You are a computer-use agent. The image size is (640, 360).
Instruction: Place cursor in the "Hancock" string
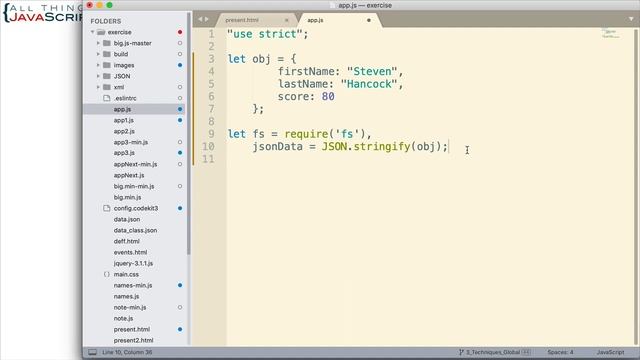coord(369,84)
